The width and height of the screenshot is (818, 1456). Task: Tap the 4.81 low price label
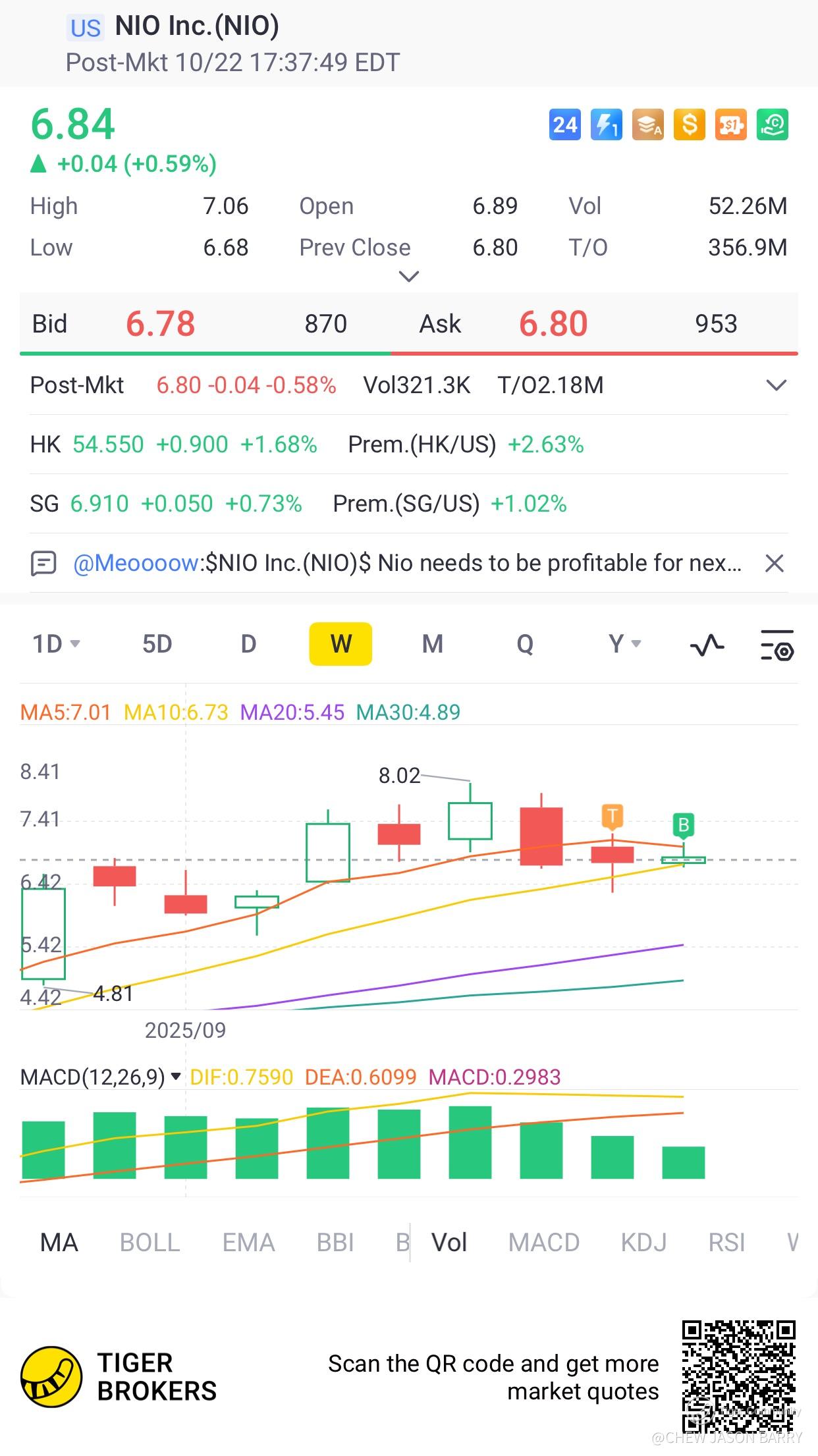tap(113, 994)
